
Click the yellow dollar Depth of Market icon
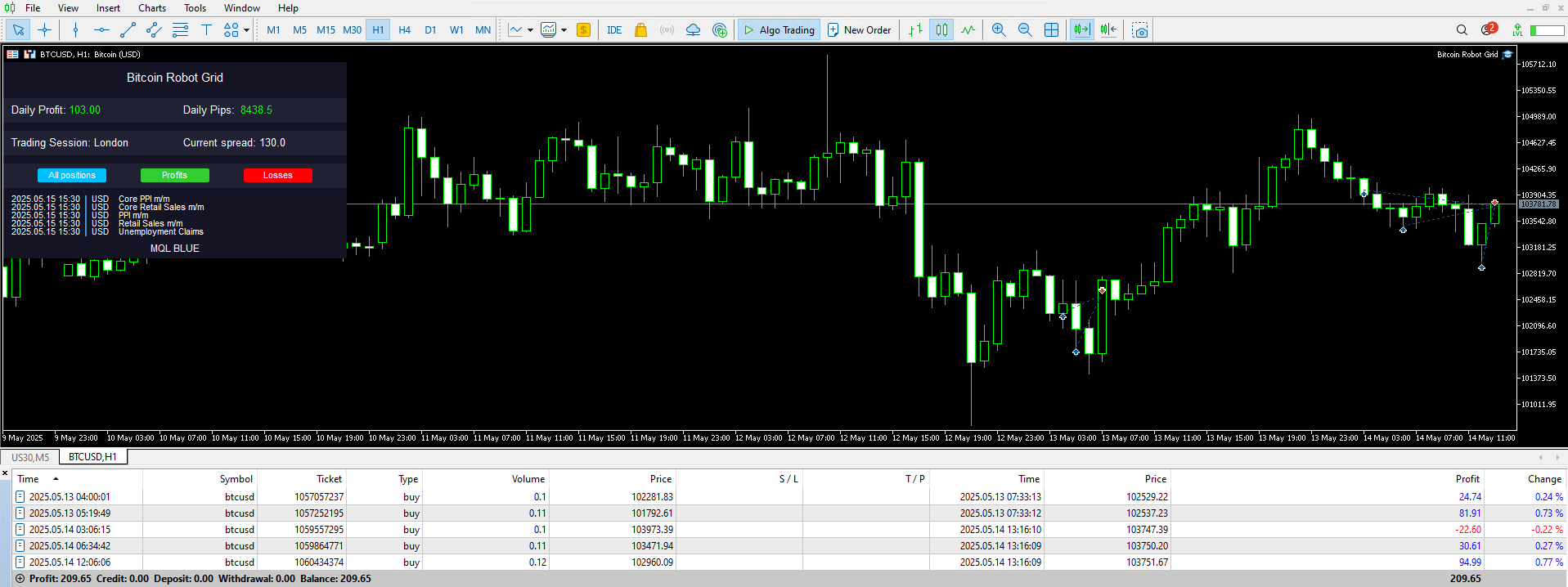(x=583, y=30)
